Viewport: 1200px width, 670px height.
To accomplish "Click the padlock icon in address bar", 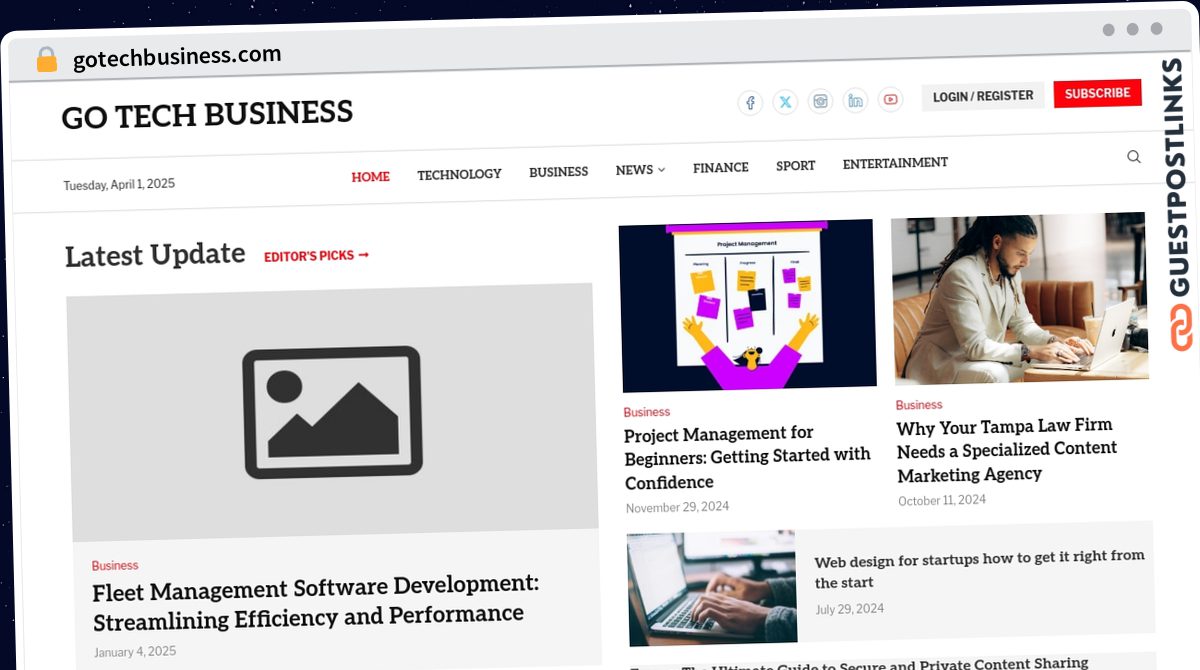I will pyautogui.click(x=46, y=60).
